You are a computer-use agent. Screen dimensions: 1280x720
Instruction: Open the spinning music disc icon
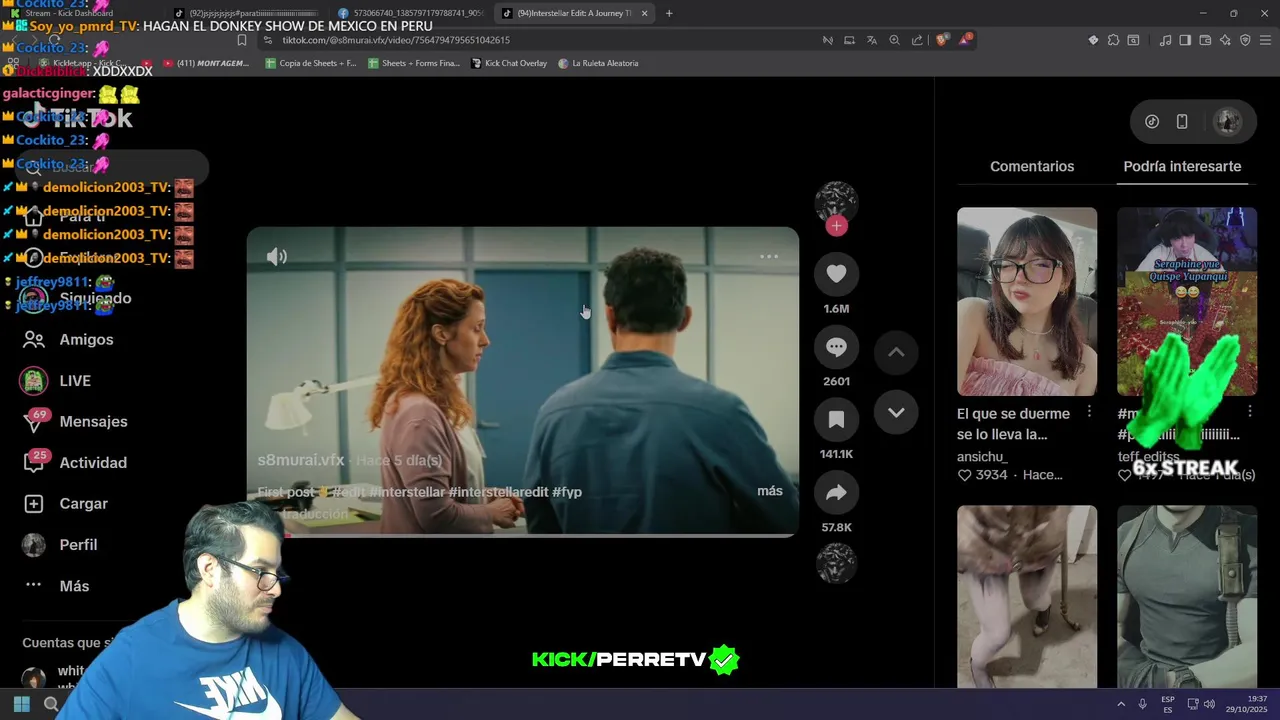836,563
